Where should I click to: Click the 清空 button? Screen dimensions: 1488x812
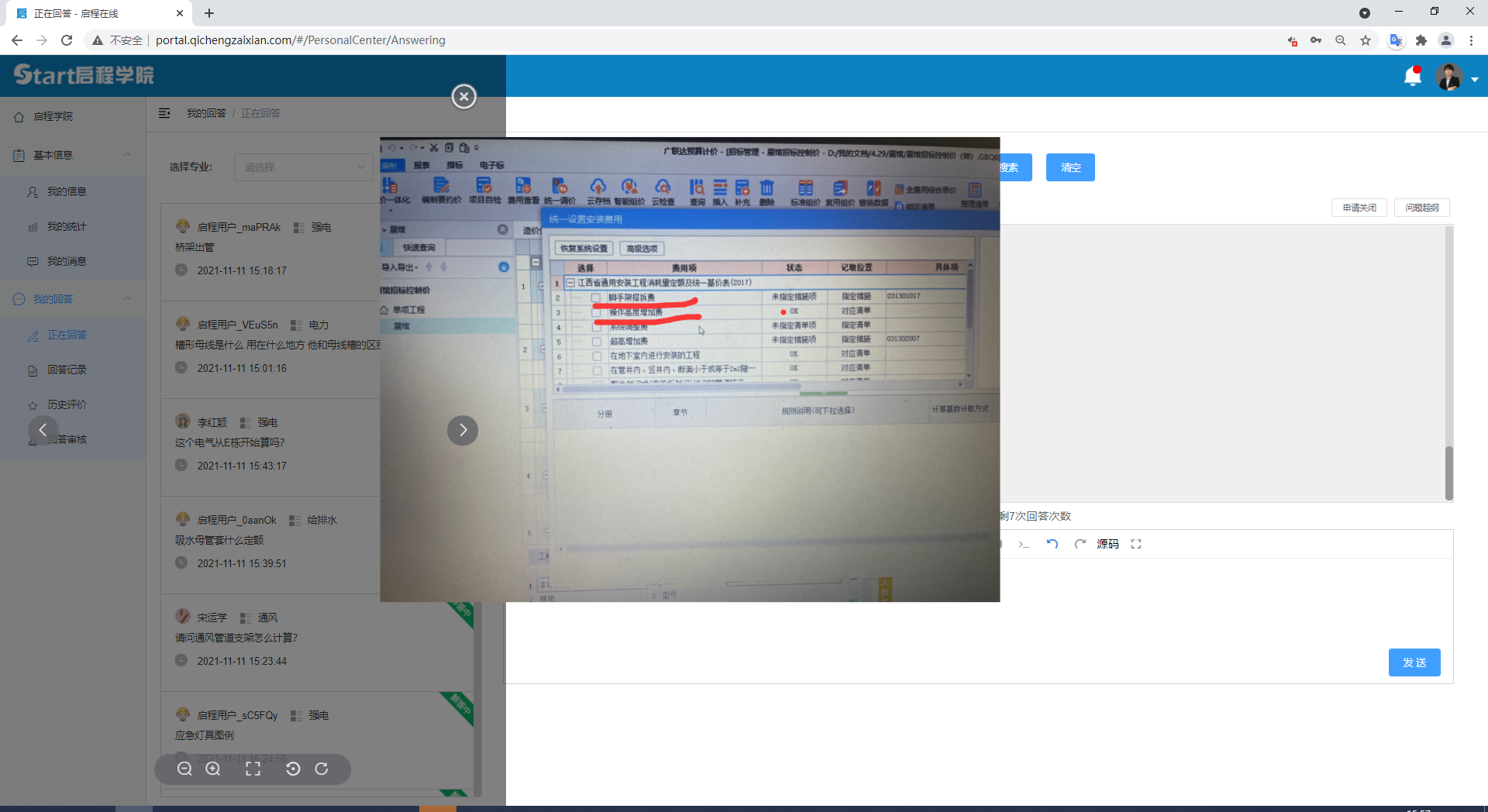[x=1070, y=167]
